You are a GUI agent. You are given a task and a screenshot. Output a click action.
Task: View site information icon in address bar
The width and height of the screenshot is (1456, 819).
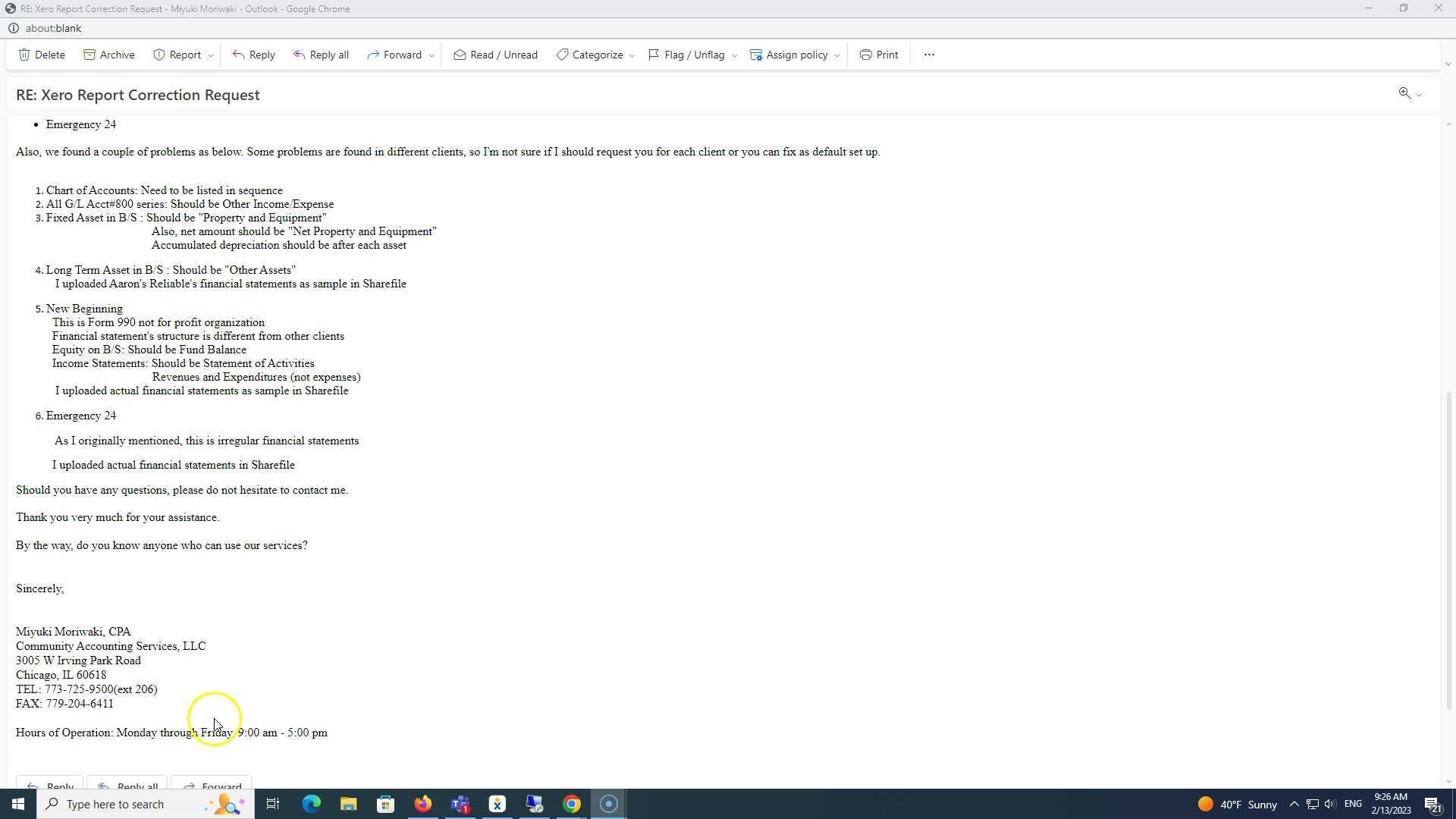pos(13,28)
